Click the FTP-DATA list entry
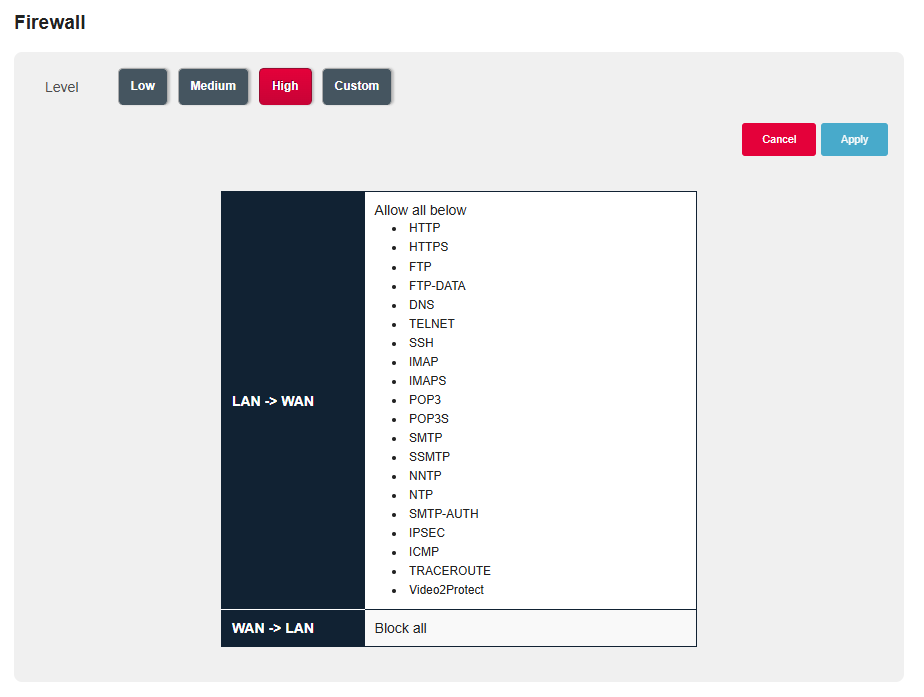924x697 pixels. [x=437, y=286]
